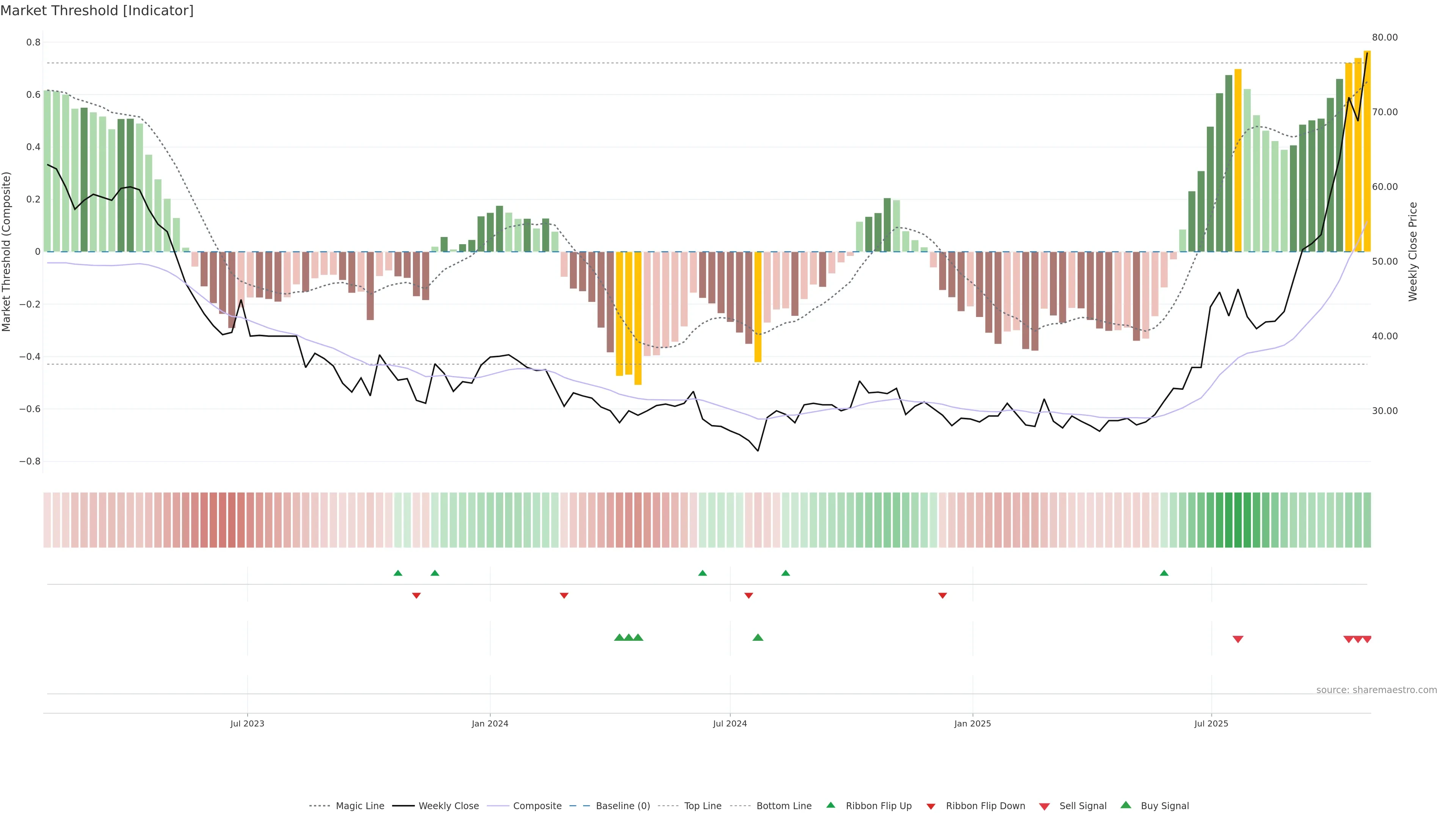Hide the Composite line via legend
The height and width of the screenshot is (819, 1456).
(537, 805)
